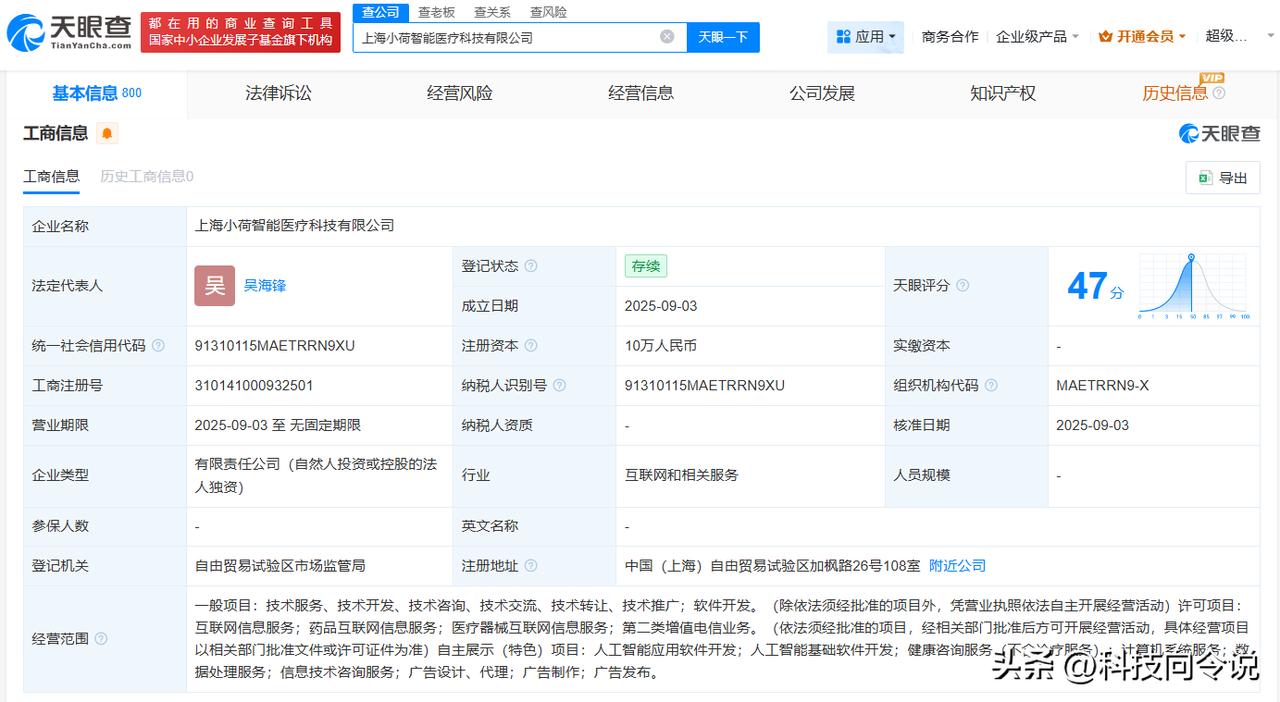Viewport: 1280px width, 702px height.
Task: Click the score distribution chart
Action: [1193, 286]
